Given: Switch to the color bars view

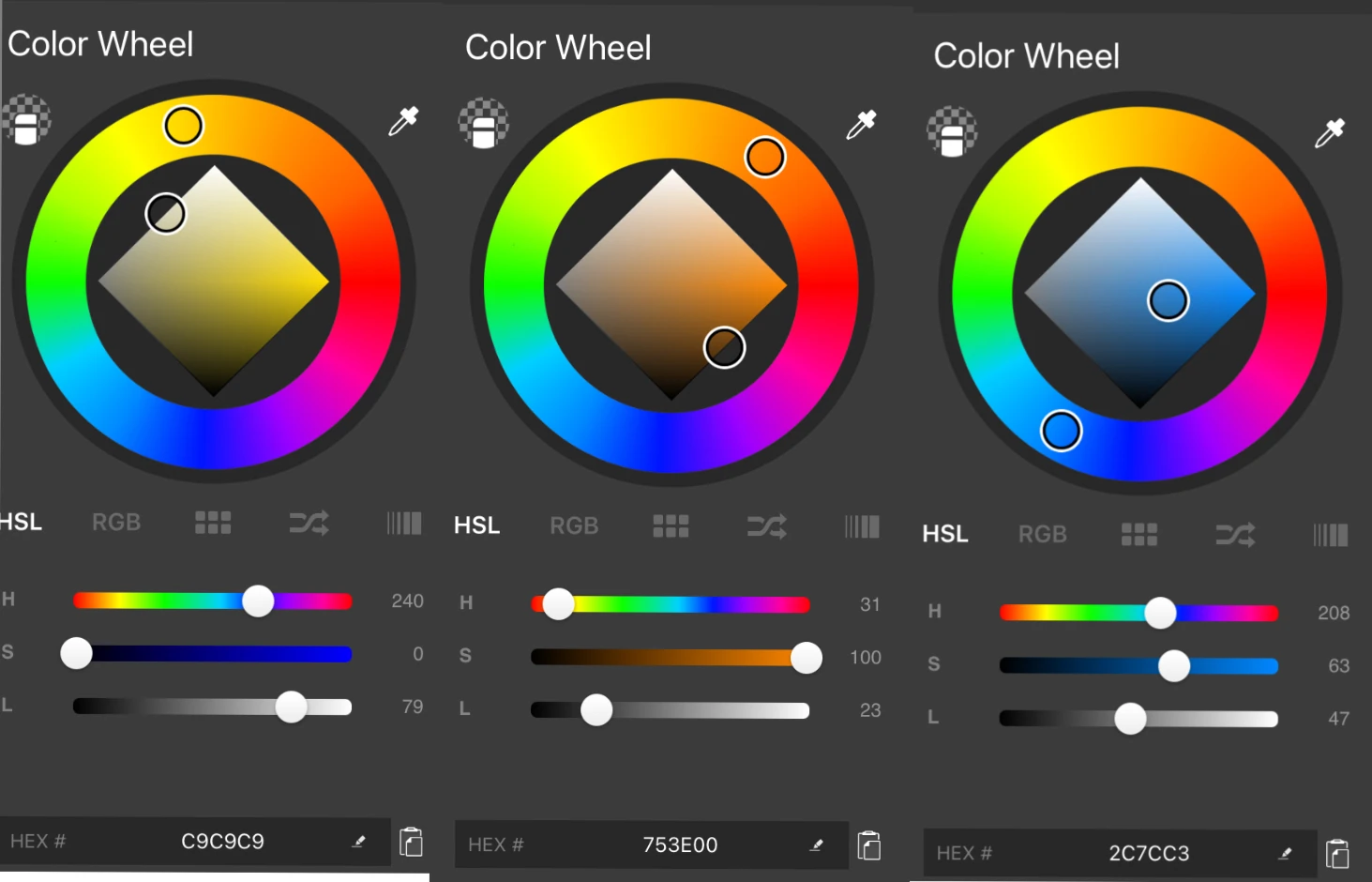Looking at the screenshot, I should pyautogui.click(x=403, y=523).
